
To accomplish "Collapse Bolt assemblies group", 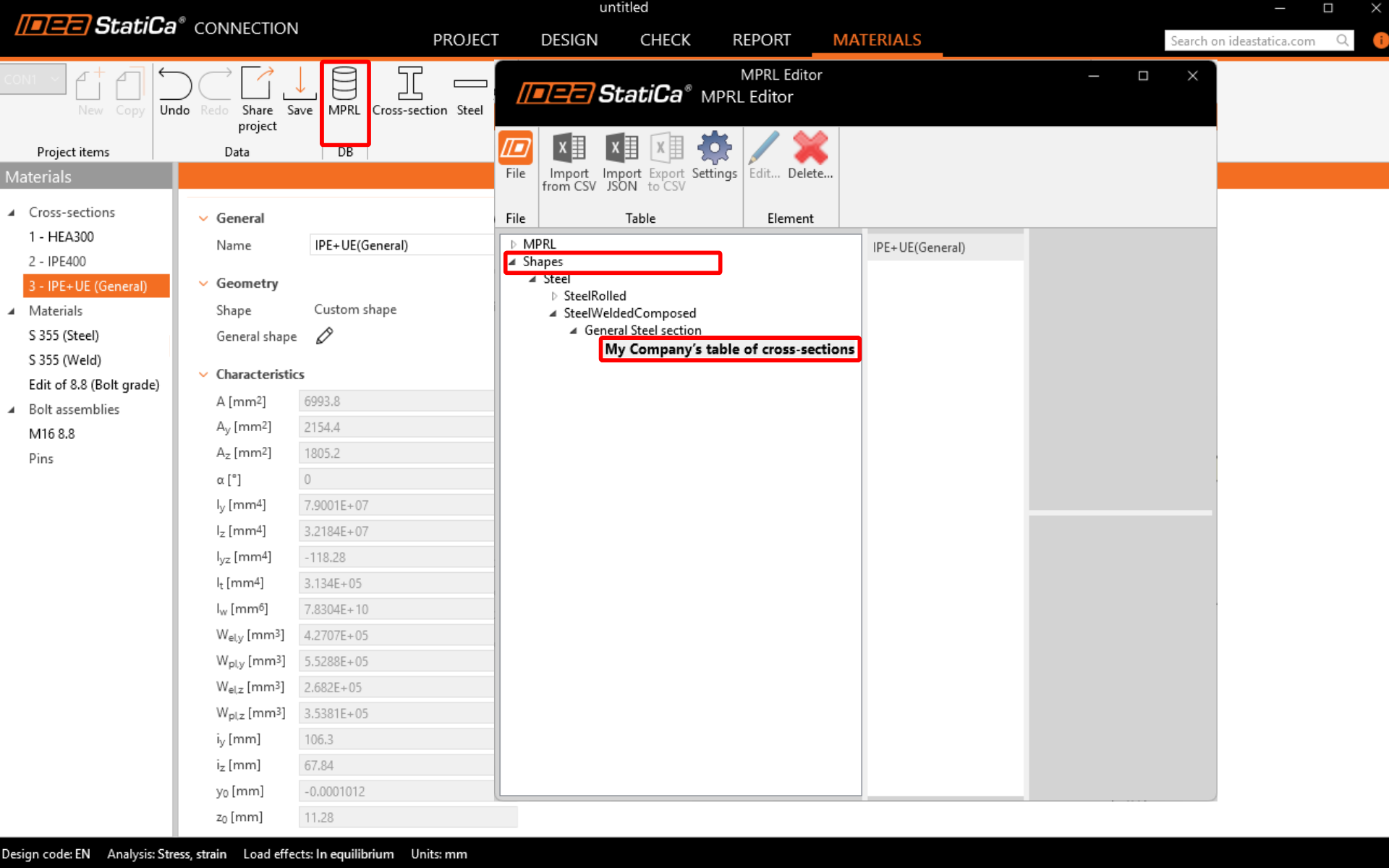I will point(12,409).
